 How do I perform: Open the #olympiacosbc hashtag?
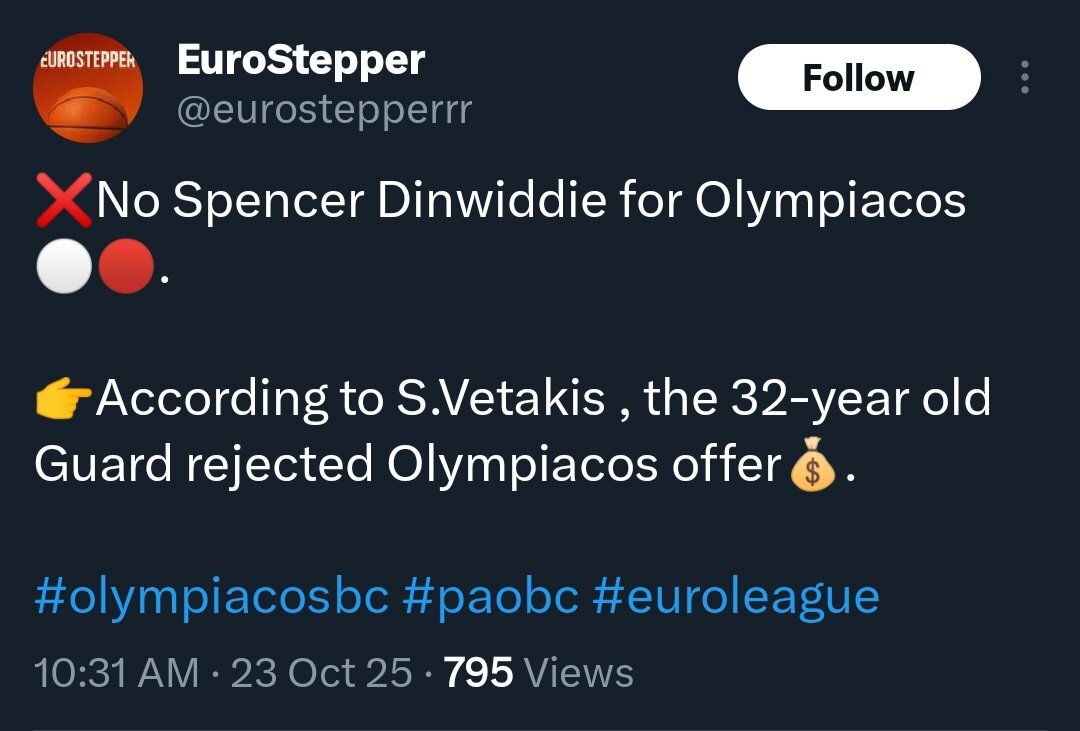(x=211, y=597)
